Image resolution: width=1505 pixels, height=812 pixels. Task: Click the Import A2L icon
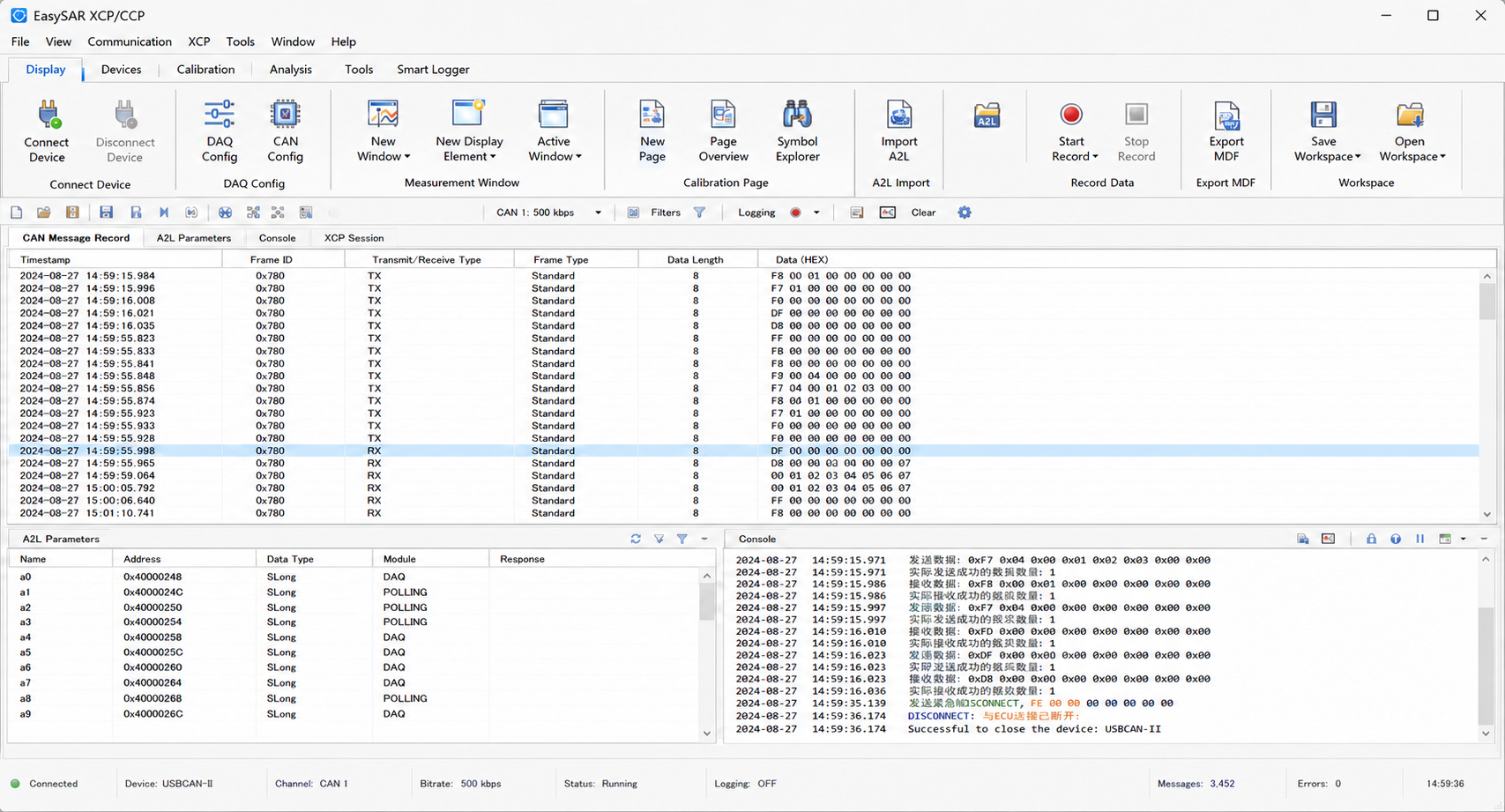[898, 115]
